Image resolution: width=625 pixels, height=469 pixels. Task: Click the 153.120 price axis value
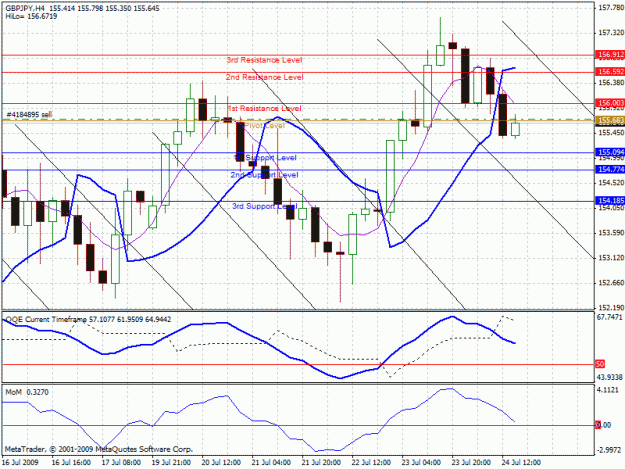point(611,258)
